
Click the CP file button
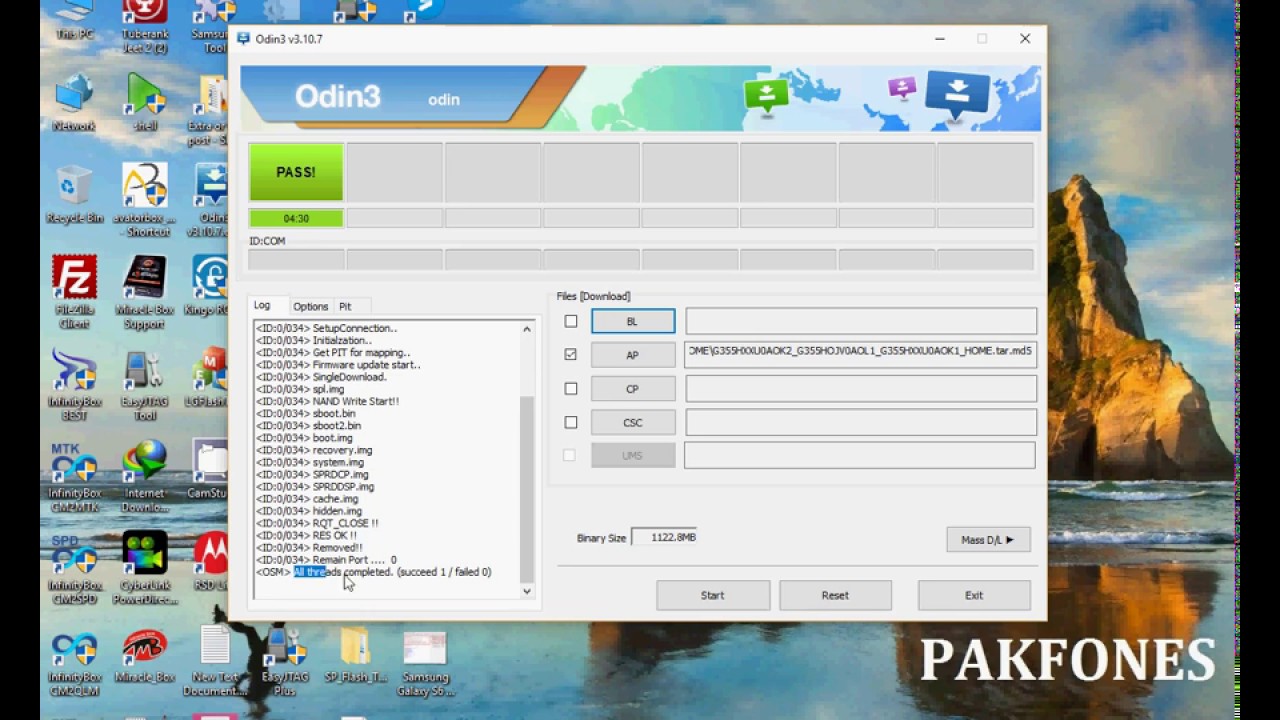pos(633,389)
